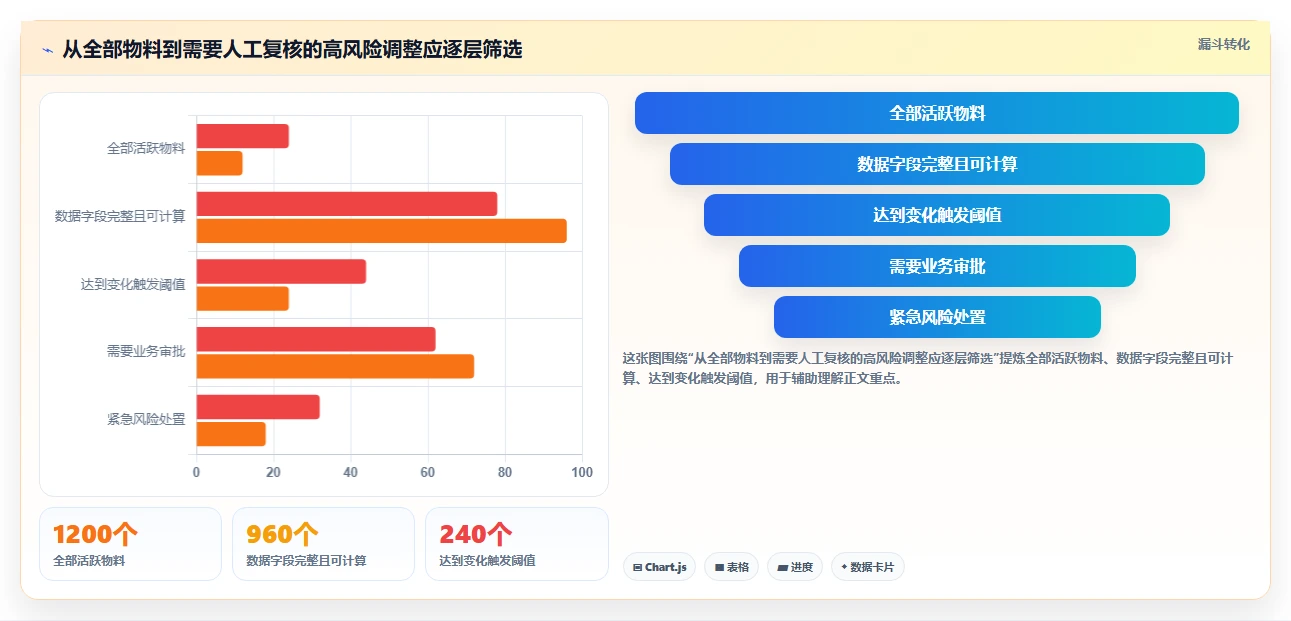Click the x-axis tick value 100
Image resolution: width=1291 pixels, height=621 pixels.
pyautogui.click(x=582, y=473)
